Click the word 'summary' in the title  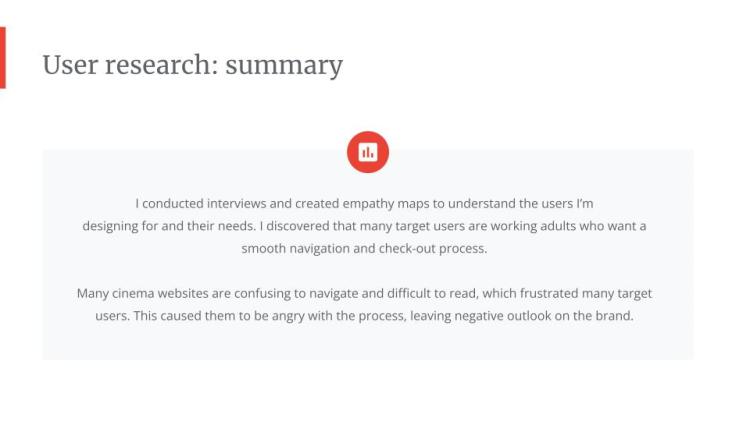coord(284,66)
